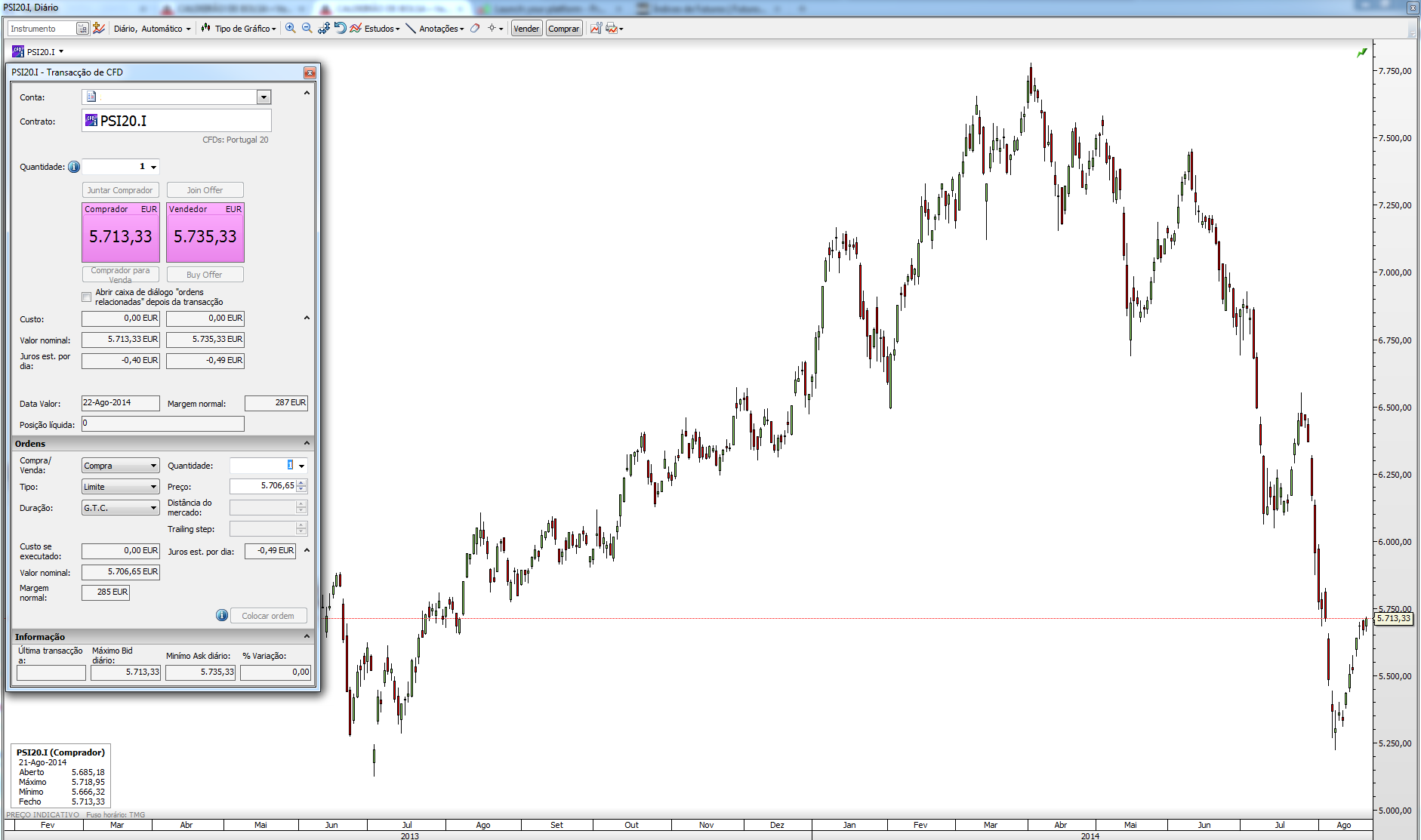The width and height of the screenshot is (1421, 840).
Task: Click the Vendedor 5.735,33 price tile
Action: [205, 232]
